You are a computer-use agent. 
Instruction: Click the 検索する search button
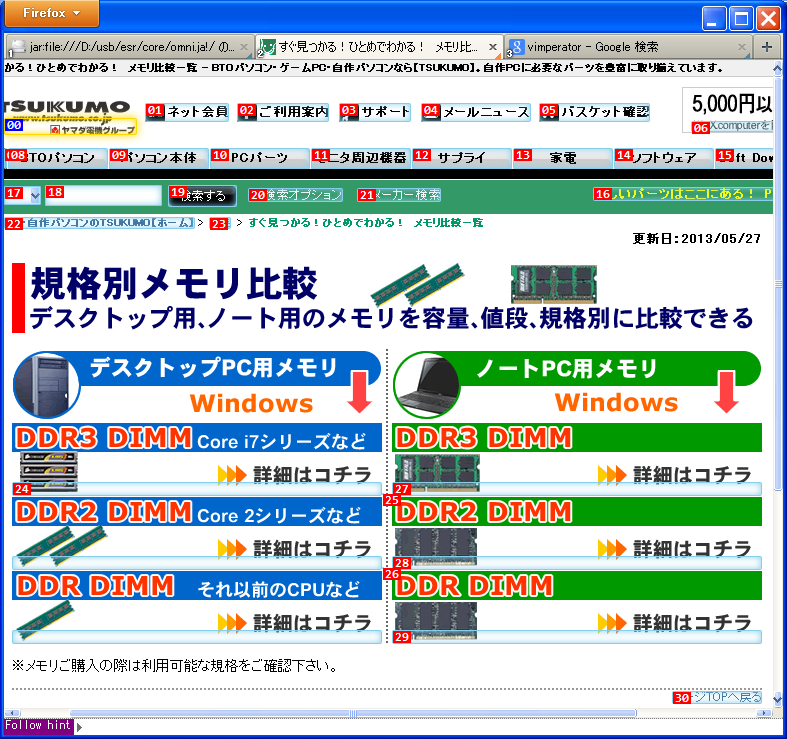pyautogui.click(x=203, y=196)
